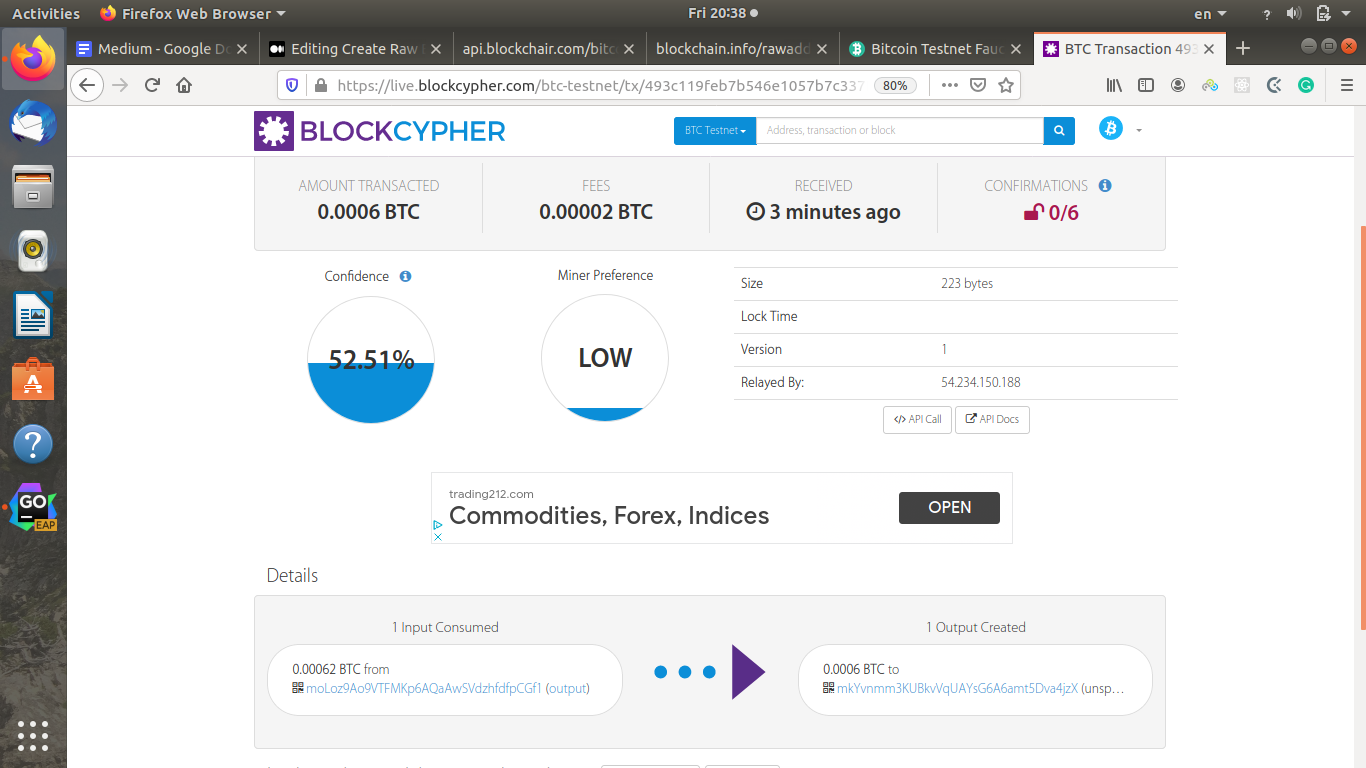Click the 0/6 confirmations value

[x=1052, y=213]
